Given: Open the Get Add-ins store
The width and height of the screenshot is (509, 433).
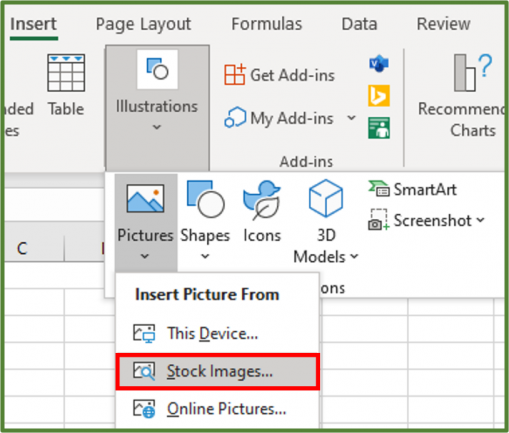Looking at the screenshot, I should click(x=279, y=75).
